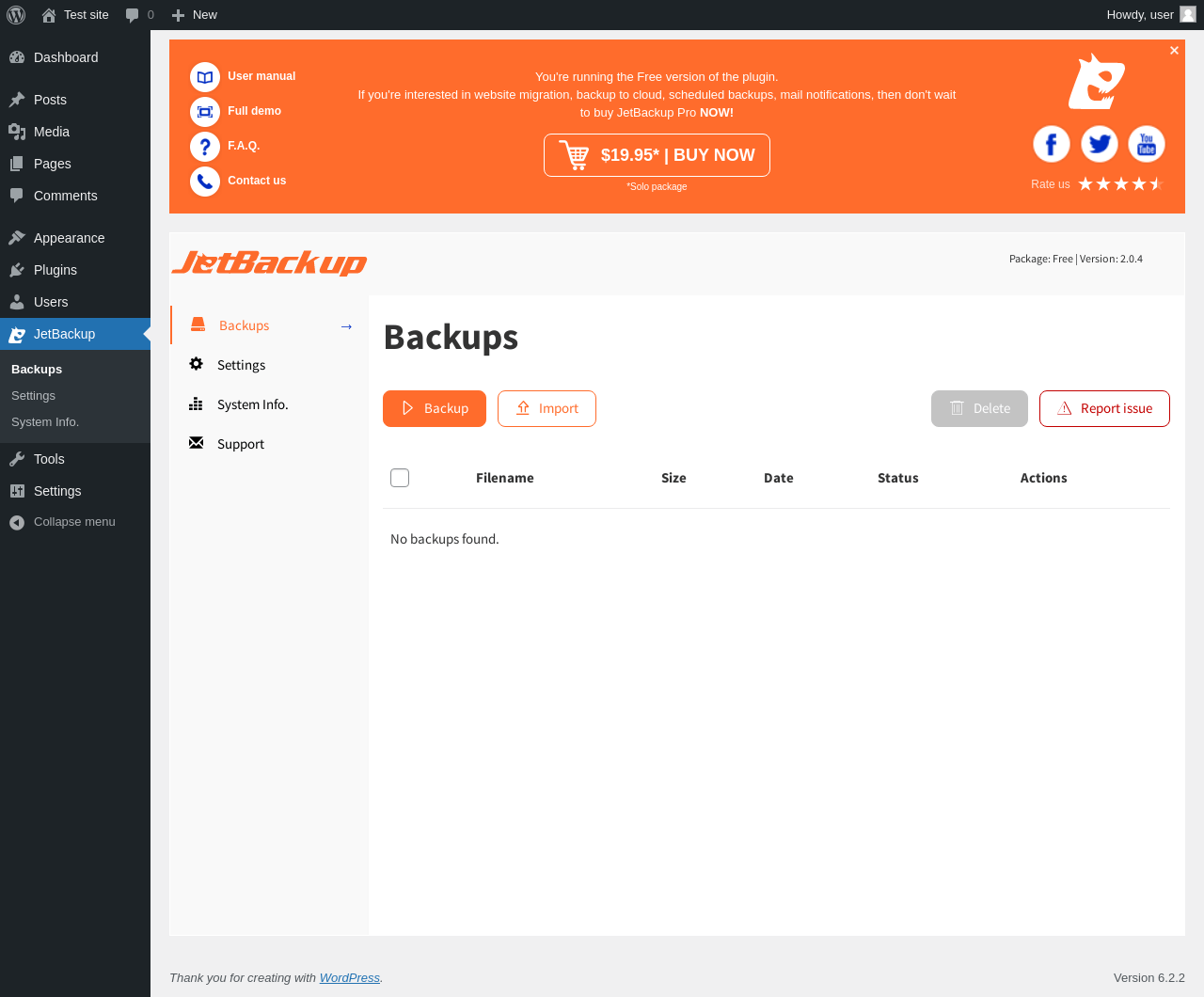Click the JetBackup orange logo
This screenshot has width=1204, height=997.
pos(269,262)
